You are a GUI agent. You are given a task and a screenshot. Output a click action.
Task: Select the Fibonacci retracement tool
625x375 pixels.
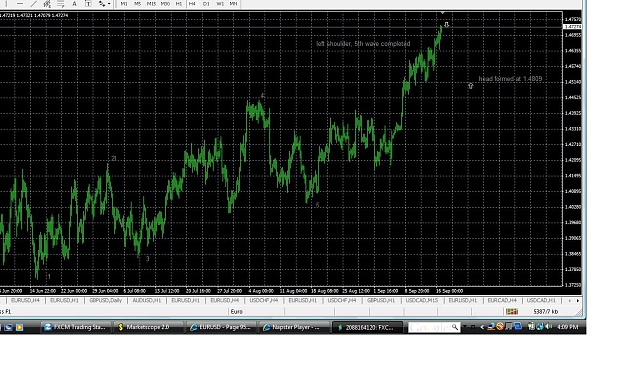61,4
